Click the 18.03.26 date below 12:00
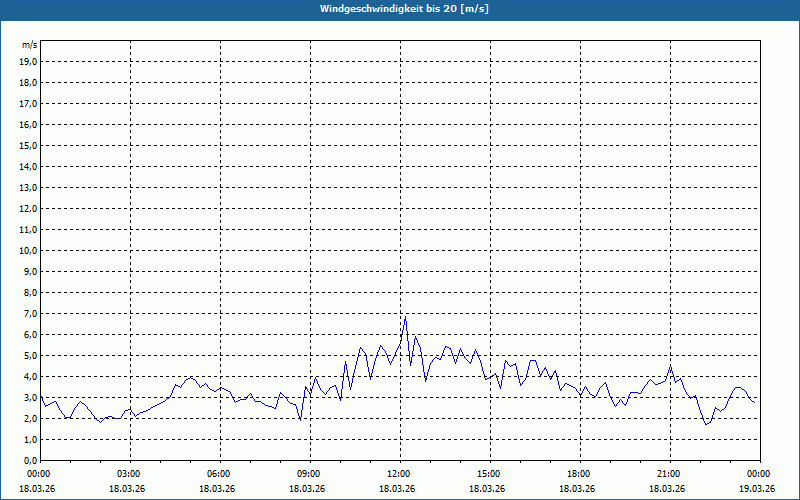 coord(398,488)
